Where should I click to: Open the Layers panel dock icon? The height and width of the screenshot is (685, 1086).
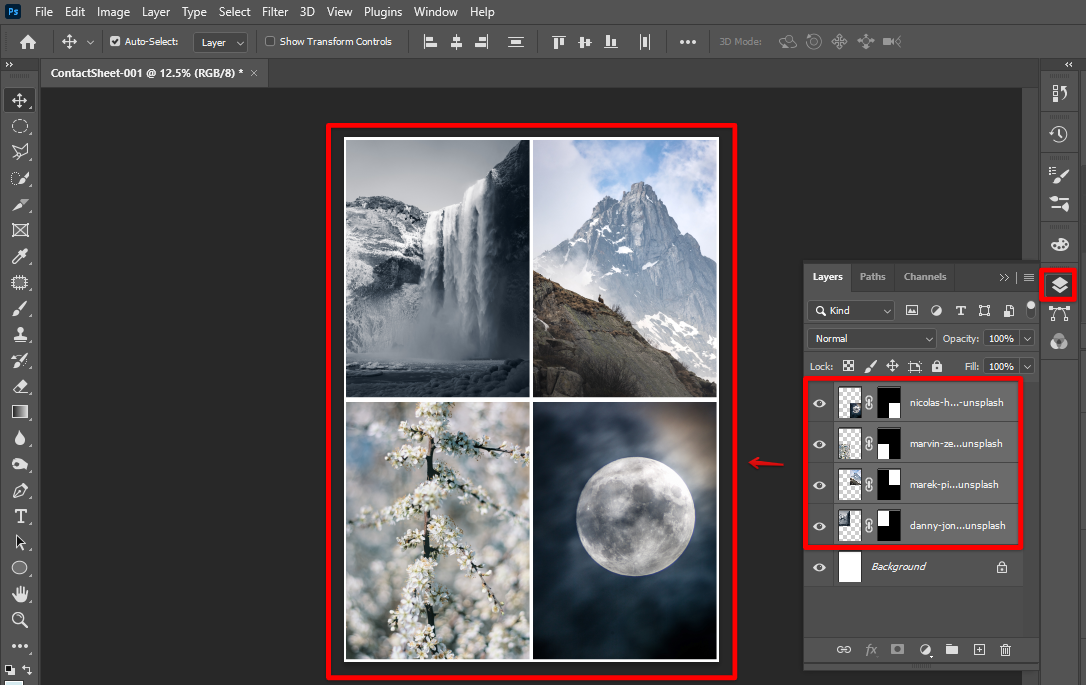(x=1059, y=285)
